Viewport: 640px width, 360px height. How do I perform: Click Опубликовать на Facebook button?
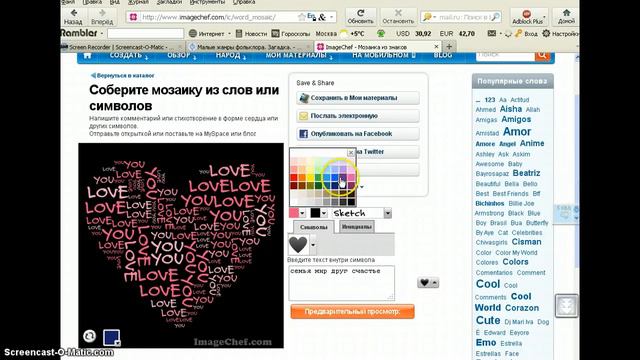click(358, 134)
